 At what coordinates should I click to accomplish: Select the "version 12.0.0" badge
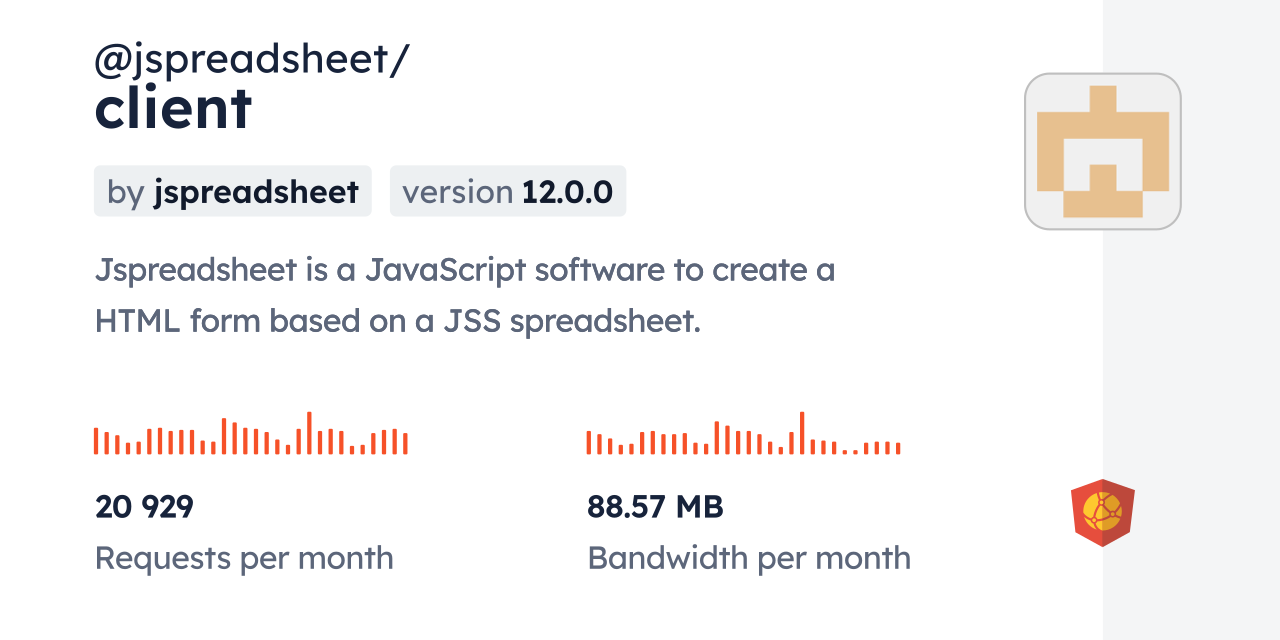click(507, 191)
